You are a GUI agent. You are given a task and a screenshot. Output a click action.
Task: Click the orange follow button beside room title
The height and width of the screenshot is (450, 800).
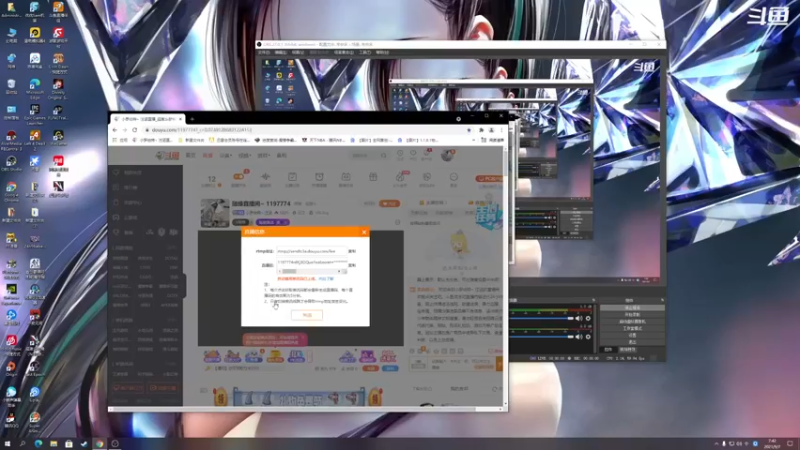click(389, 204)
